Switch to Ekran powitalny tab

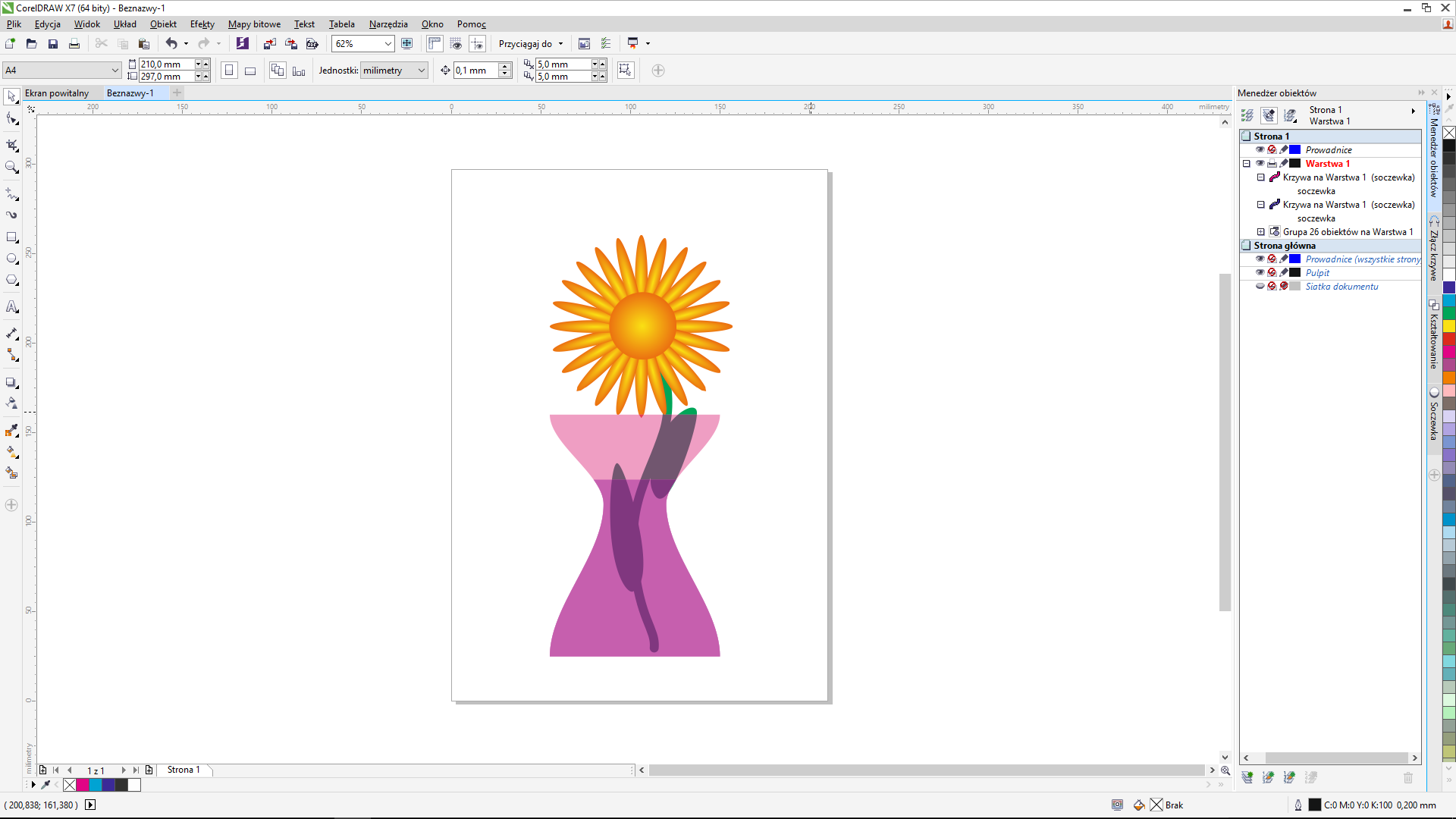point(57,93)
